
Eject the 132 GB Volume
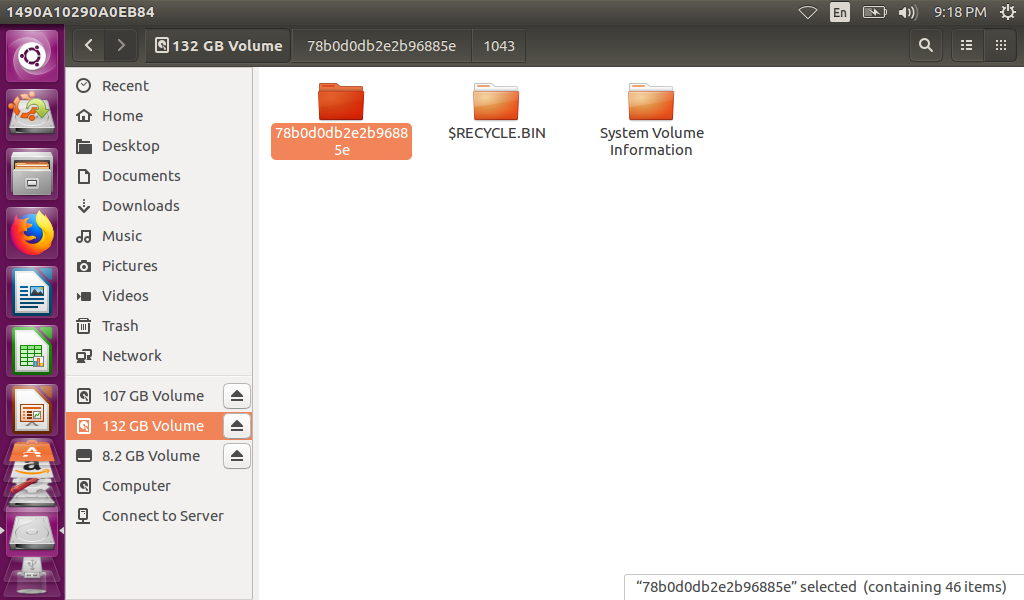click(236, 426)
